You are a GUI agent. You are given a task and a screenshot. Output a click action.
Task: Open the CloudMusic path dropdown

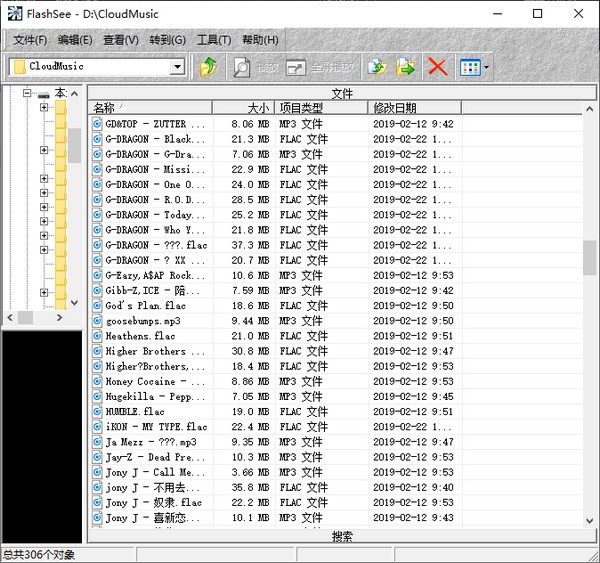[177, 67]
